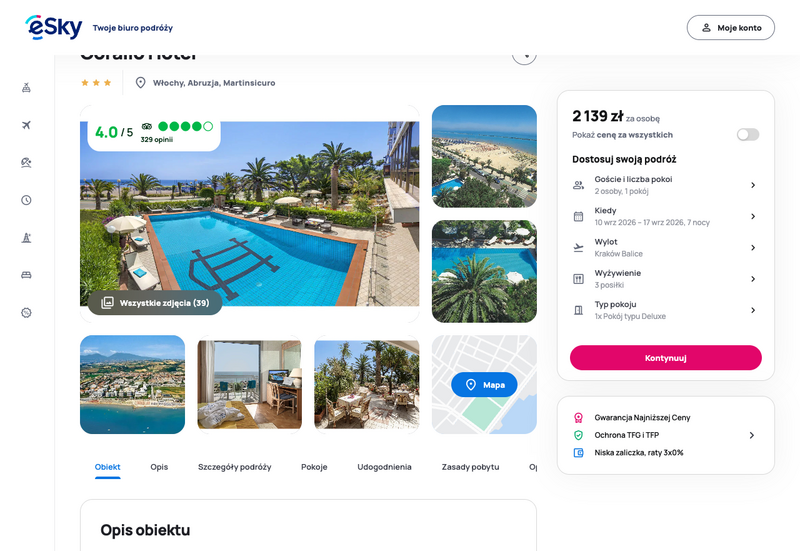Switch to the Szczegóły podróży tab

click(x=235, y=467)
